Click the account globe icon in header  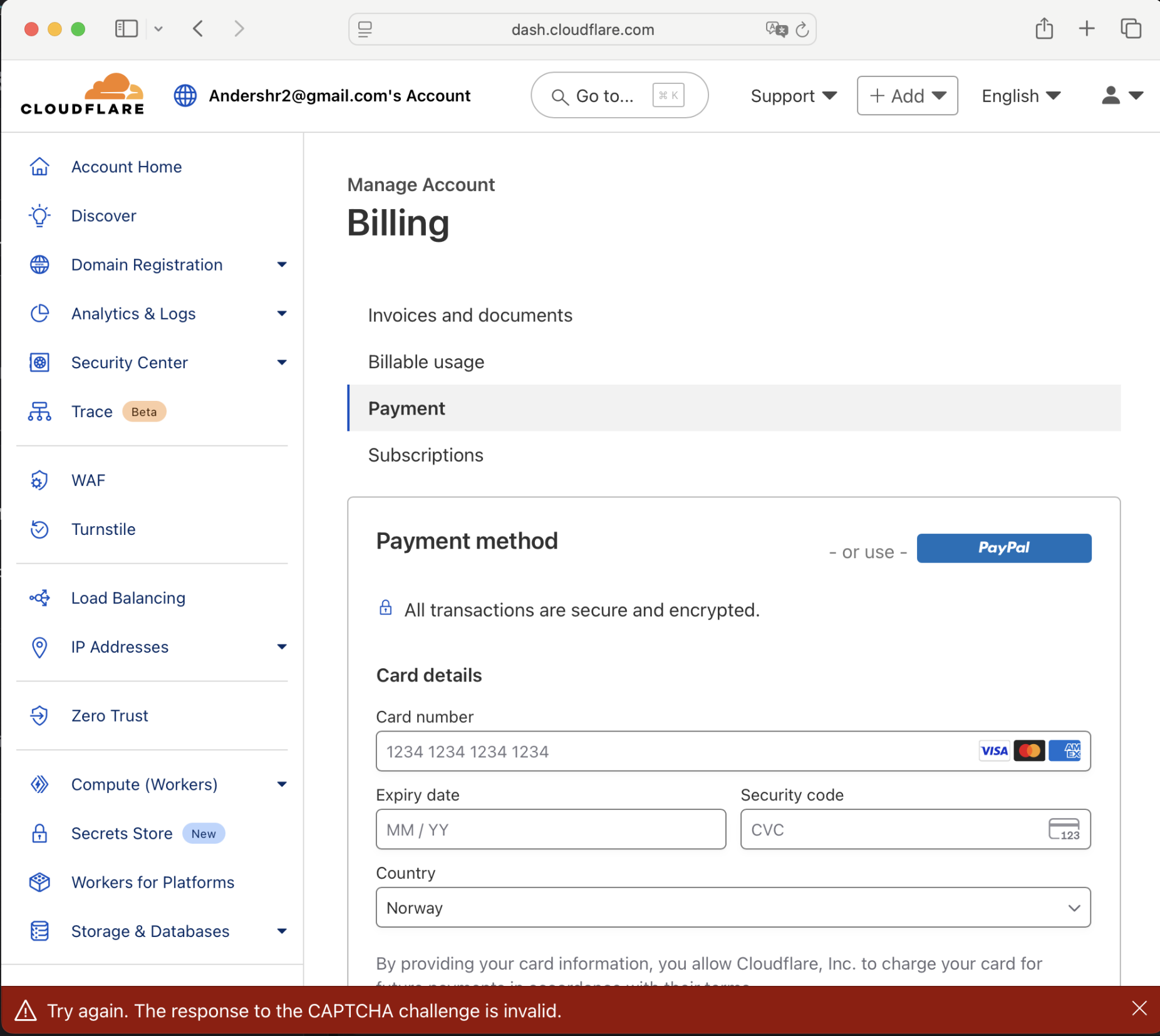click(x=185, y=96)
